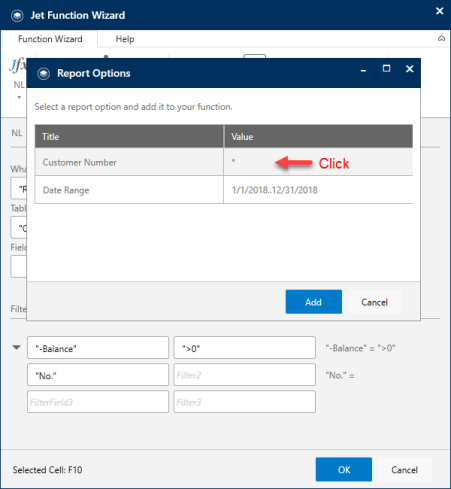
Task: Select the Date Range row
Action: pyautogui.click(x=224, y=190)
